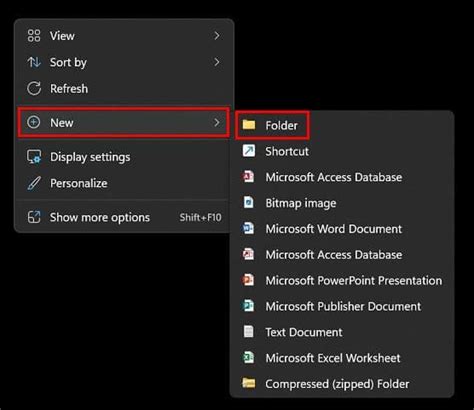Expand the View submenu chevron
The image size is (474, 410).
pyautogui.click(x=217, y=36)
